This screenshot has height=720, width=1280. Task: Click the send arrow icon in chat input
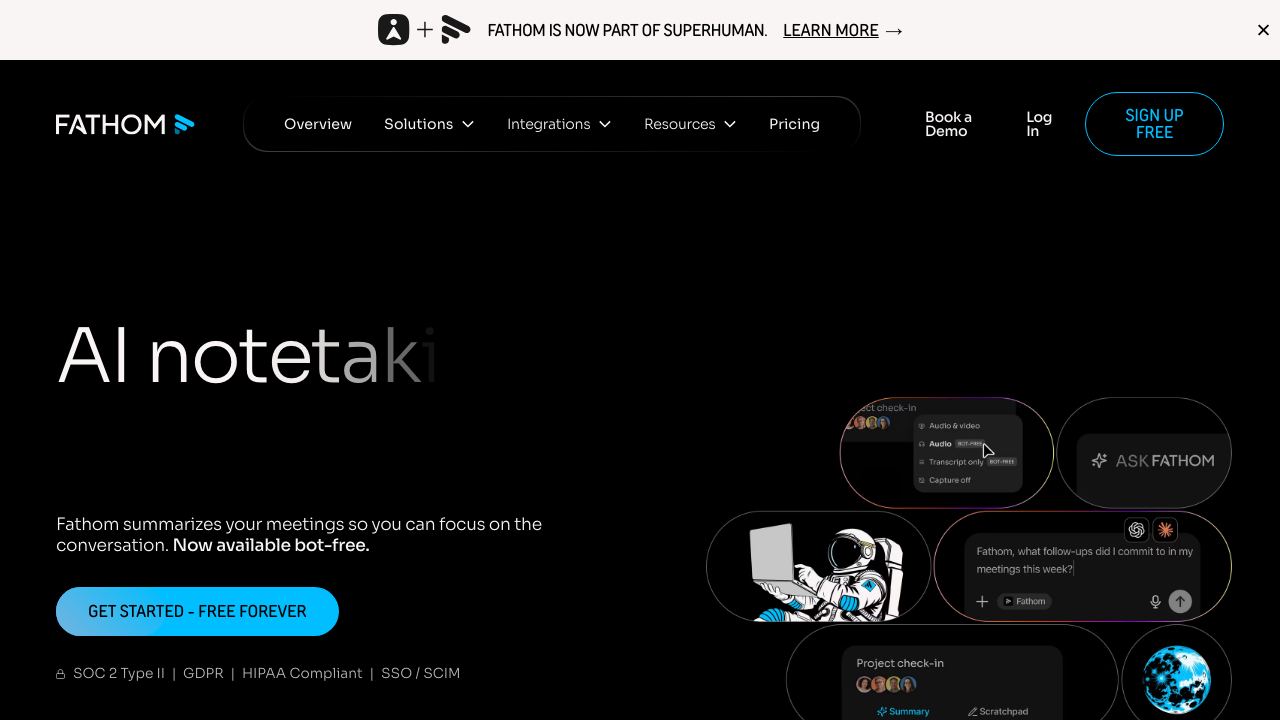[1180, 601]
